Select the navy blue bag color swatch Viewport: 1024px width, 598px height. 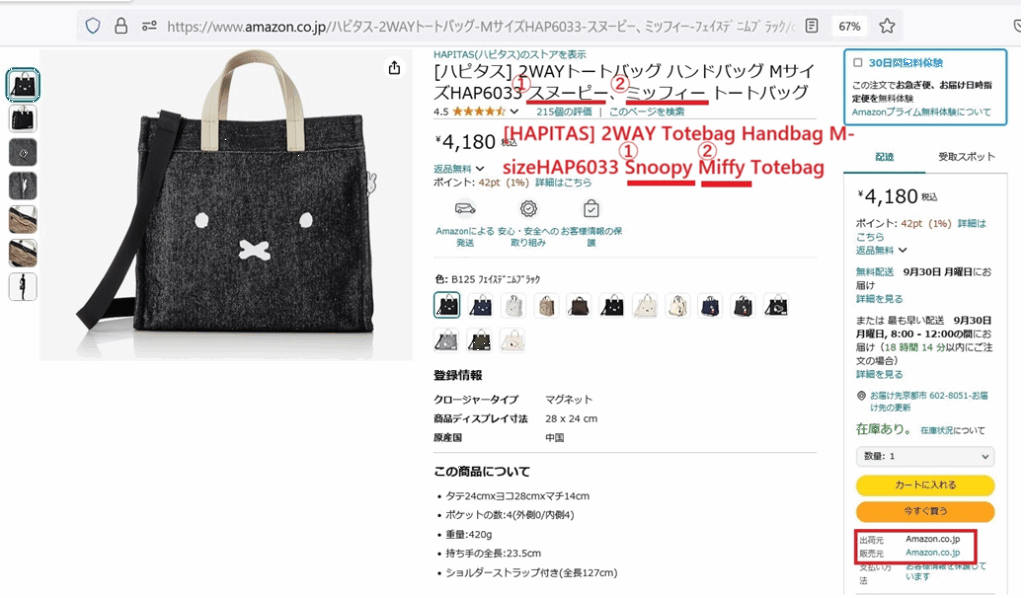point(481,306)
